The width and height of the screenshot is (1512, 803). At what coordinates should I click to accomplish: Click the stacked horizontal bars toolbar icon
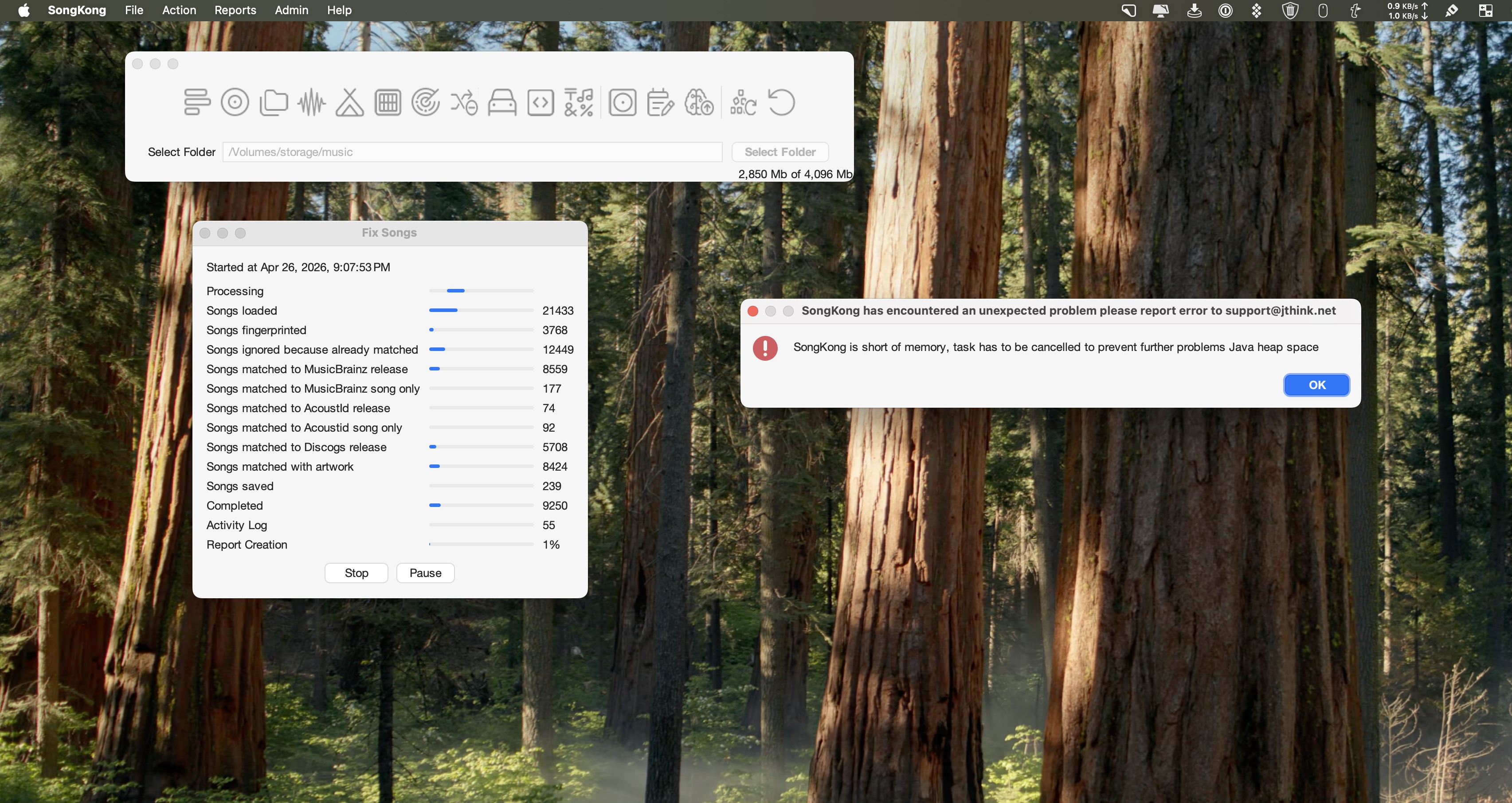click(x=196, y=103)
